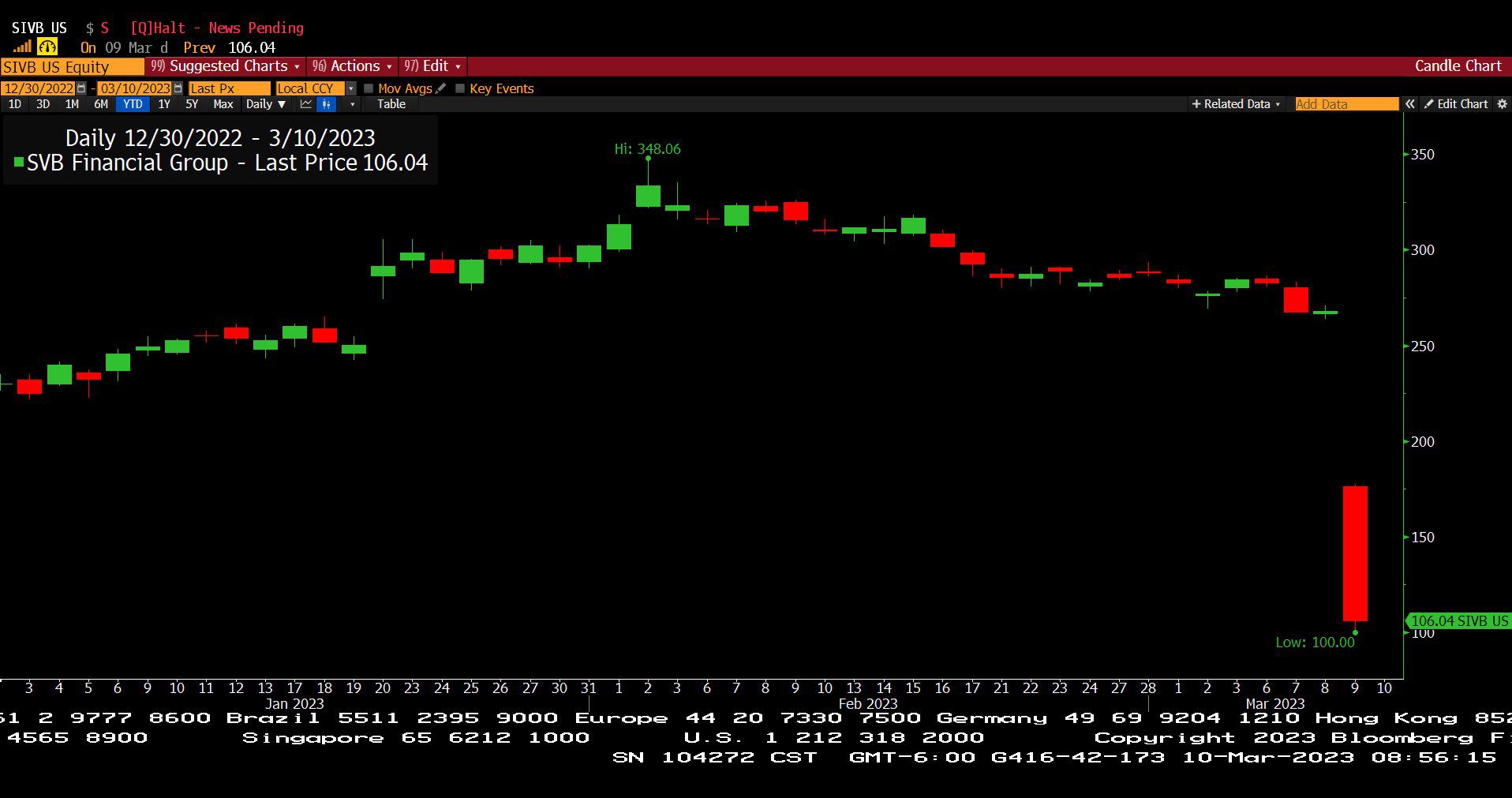
Task: Click the SIVB US Equity security field
Action: [x=72, y=66]
